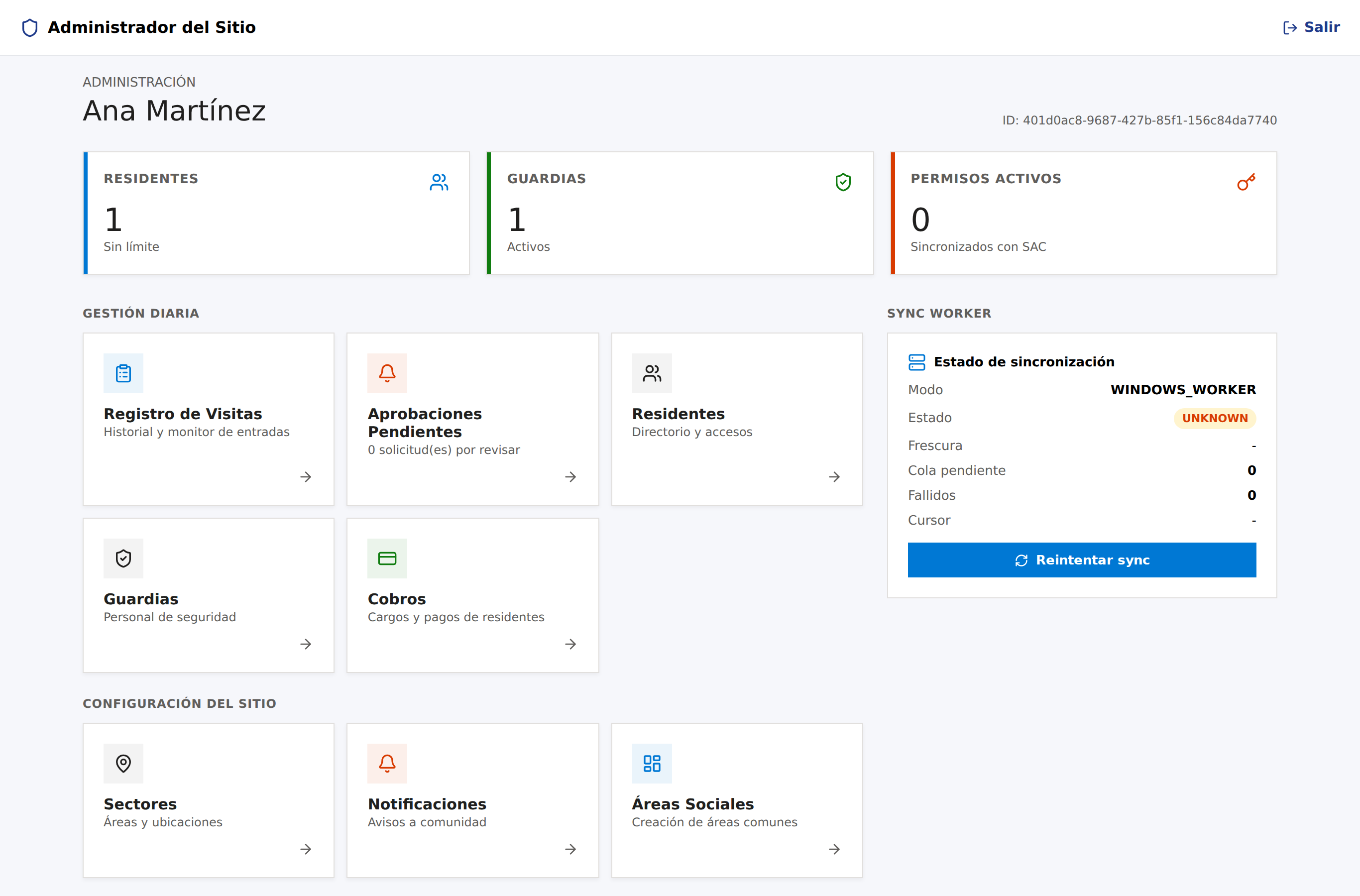The width and height of the screenshot is (1360, 896).
Task: Click the Guardias stat card green shield icon
Action: coord(843,182)
